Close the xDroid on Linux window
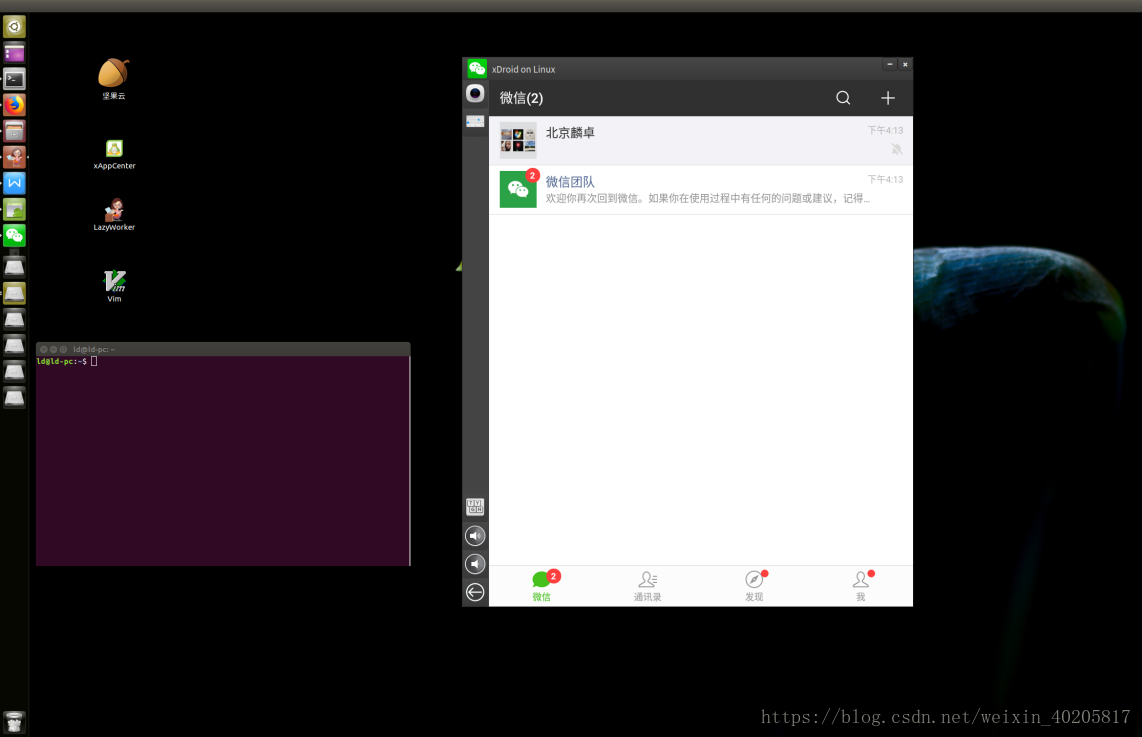 [905, 64]
